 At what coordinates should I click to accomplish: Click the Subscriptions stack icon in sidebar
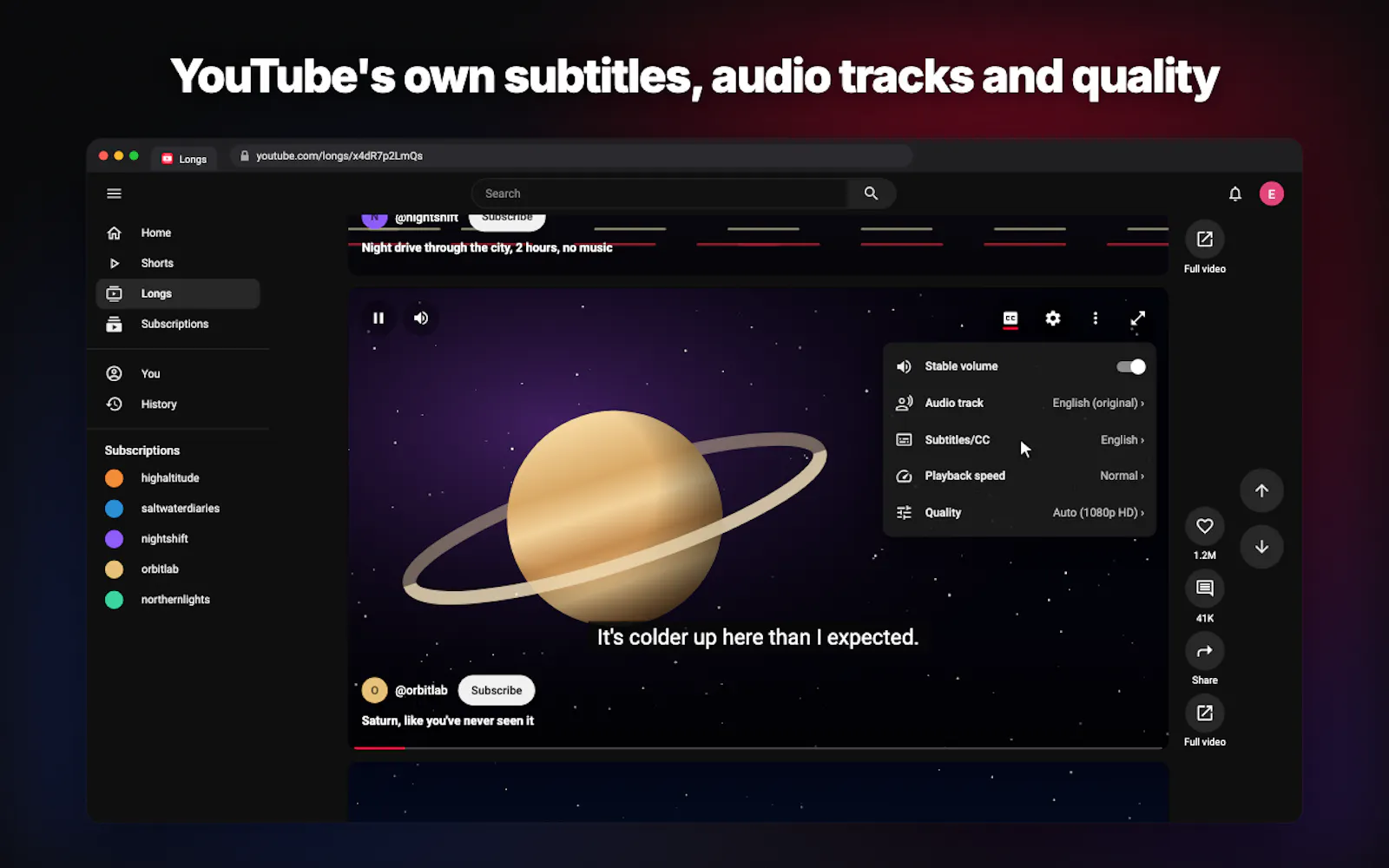pyautogui.click(x=114, y=324)
